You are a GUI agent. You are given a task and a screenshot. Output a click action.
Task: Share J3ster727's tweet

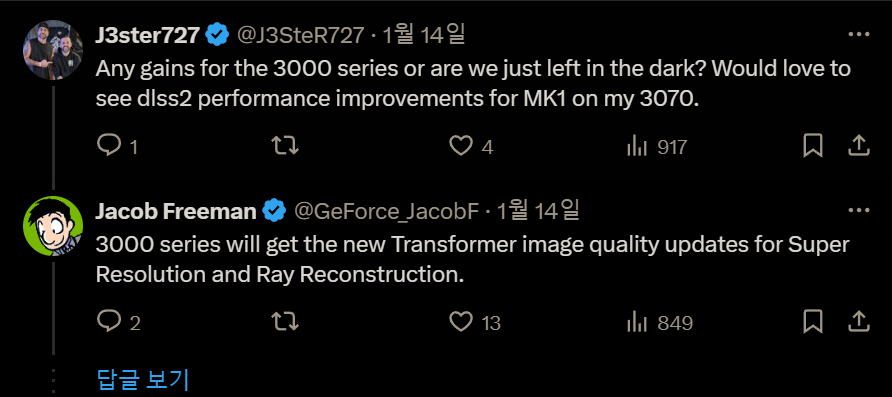pos(857,146)
